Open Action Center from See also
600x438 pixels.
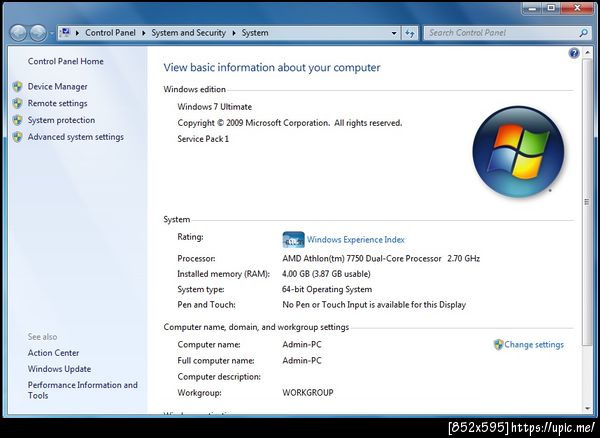53,353
